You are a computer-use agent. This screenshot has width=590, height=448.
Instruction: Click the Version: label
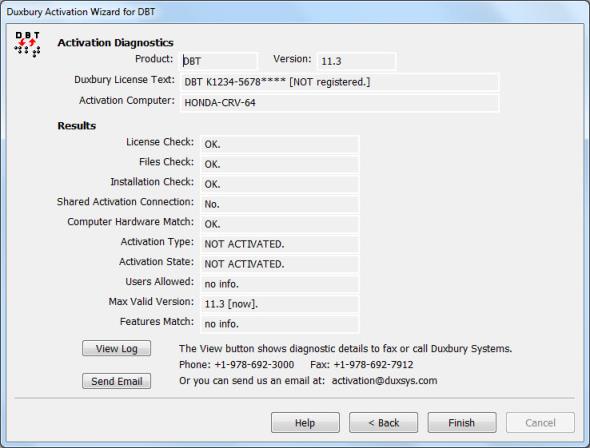(292, 59)
